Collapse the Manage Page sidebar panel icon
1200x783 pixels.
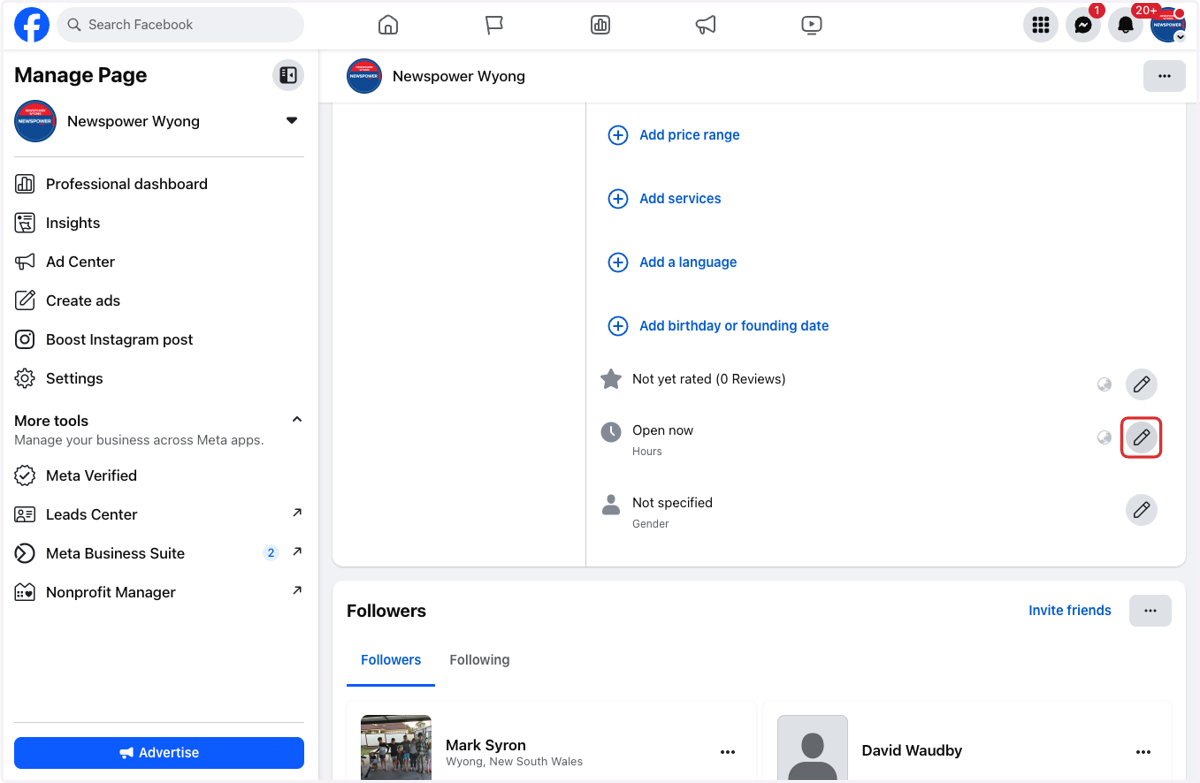[288, 75]
